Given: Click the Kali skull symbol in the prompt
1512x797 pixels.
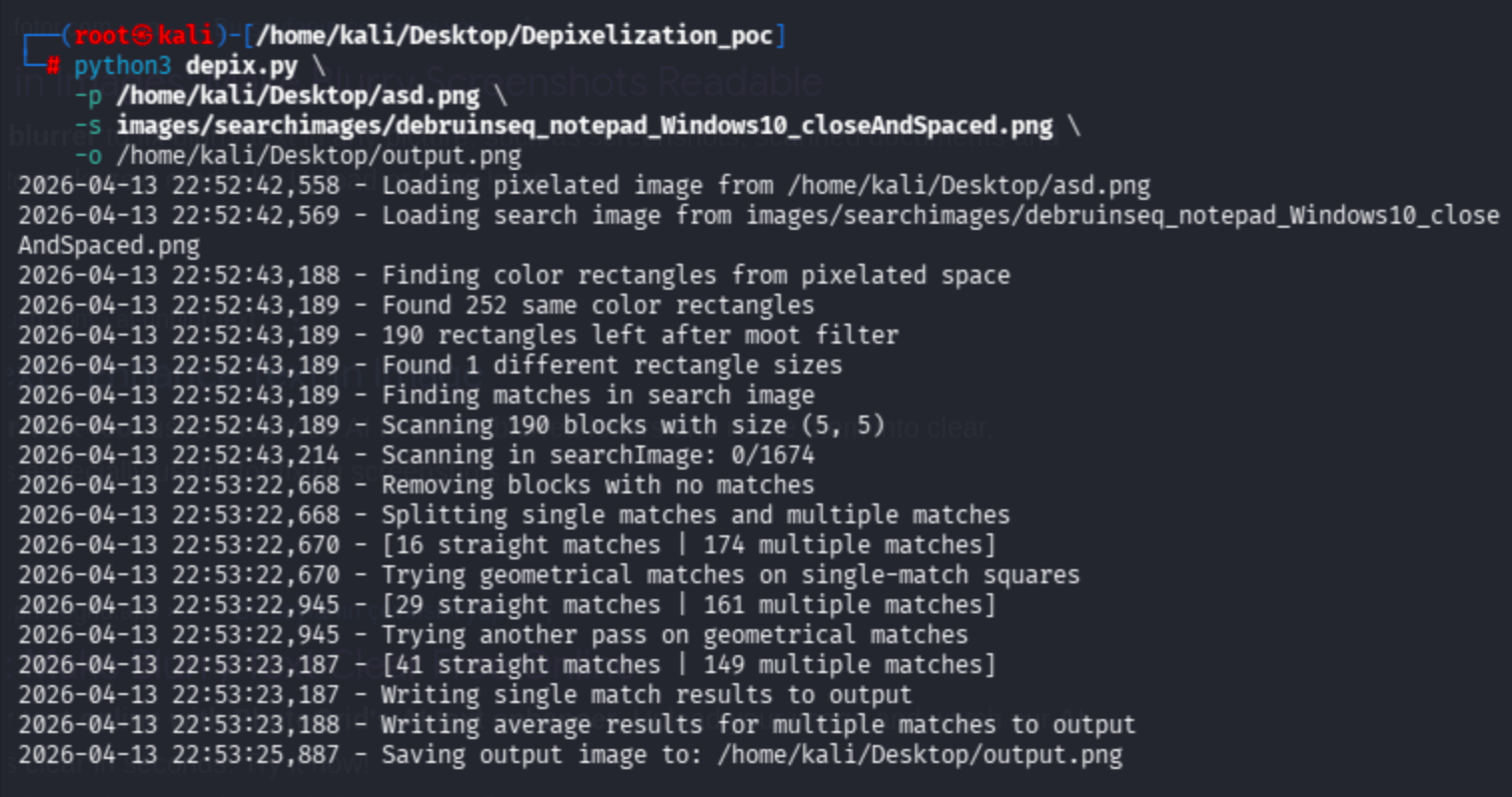Looking at the screenshot, I should (144, 36).
